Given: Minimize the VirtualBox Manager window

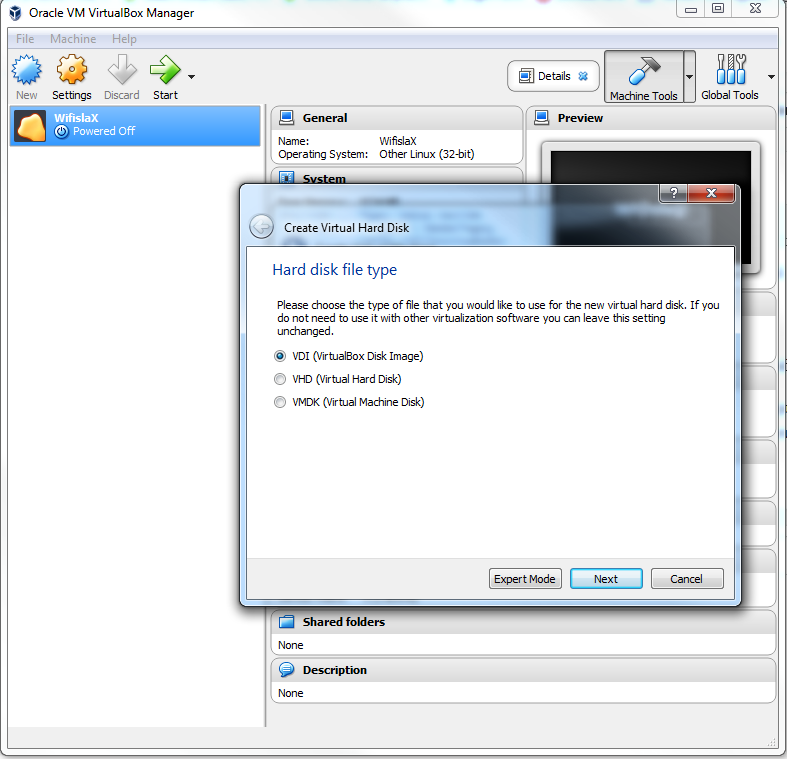Looking at the screenshot, I should tap(691, 9).
